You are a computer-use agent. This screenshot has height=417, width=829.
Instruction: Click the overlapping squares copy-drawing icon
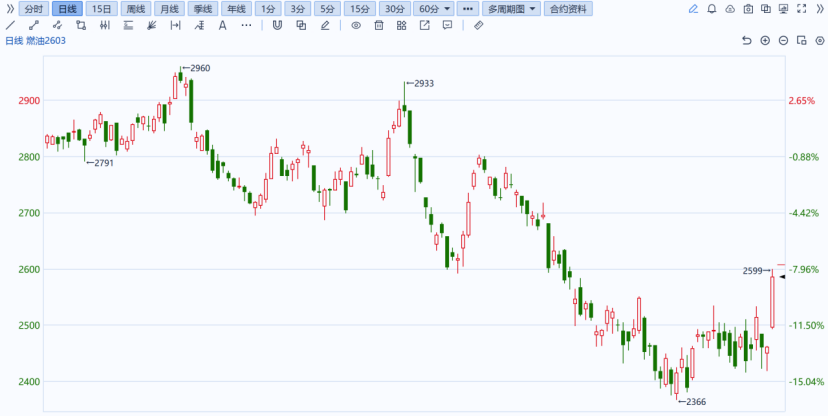click(x=301, y=25)
